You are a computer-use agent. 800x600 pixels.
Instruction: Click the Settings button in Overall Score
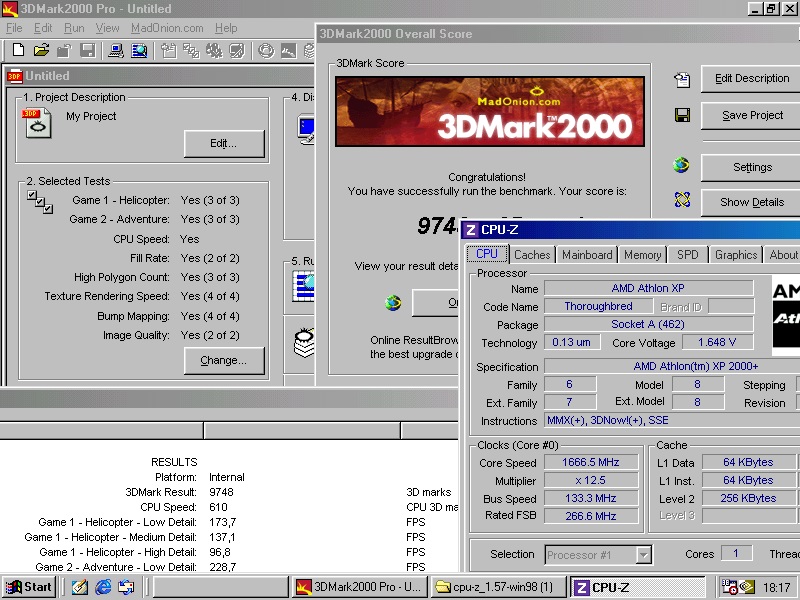coord(751,167)
